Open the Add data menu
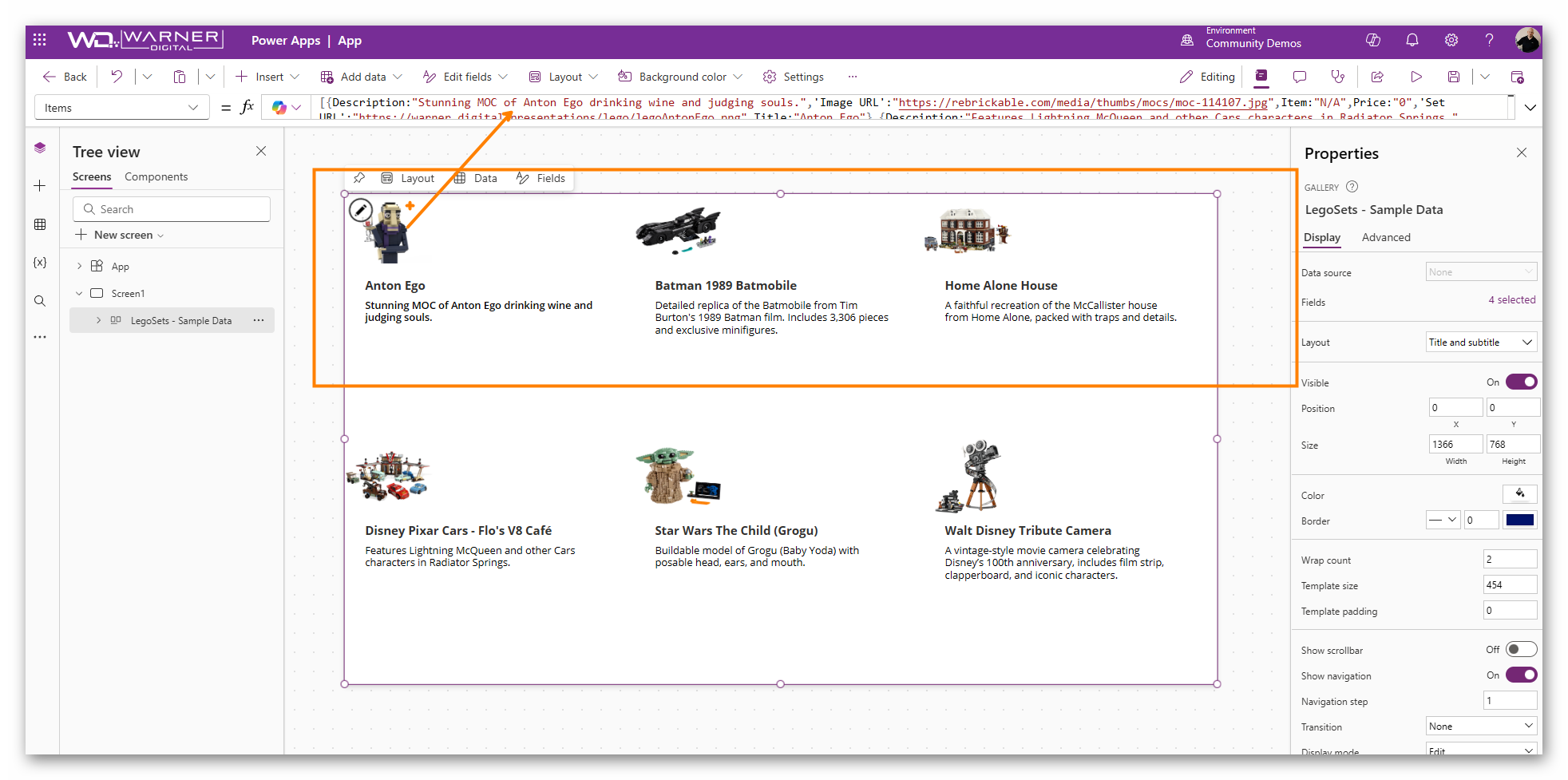 click(361, 77)
